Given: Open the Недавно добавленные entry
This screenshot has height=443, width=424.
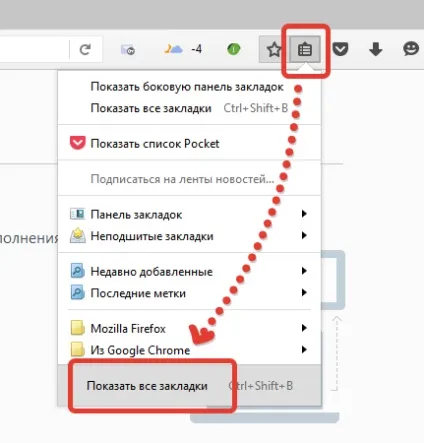Looking at the screenshot, I should click(x=189, y=271).
